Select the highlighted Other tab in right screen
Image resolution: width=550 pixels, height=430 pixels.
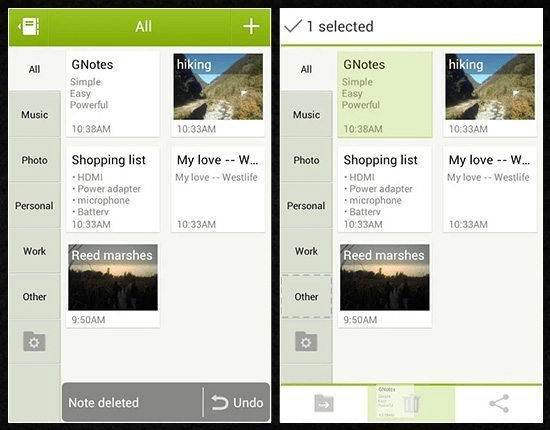[x=306, y=297]
